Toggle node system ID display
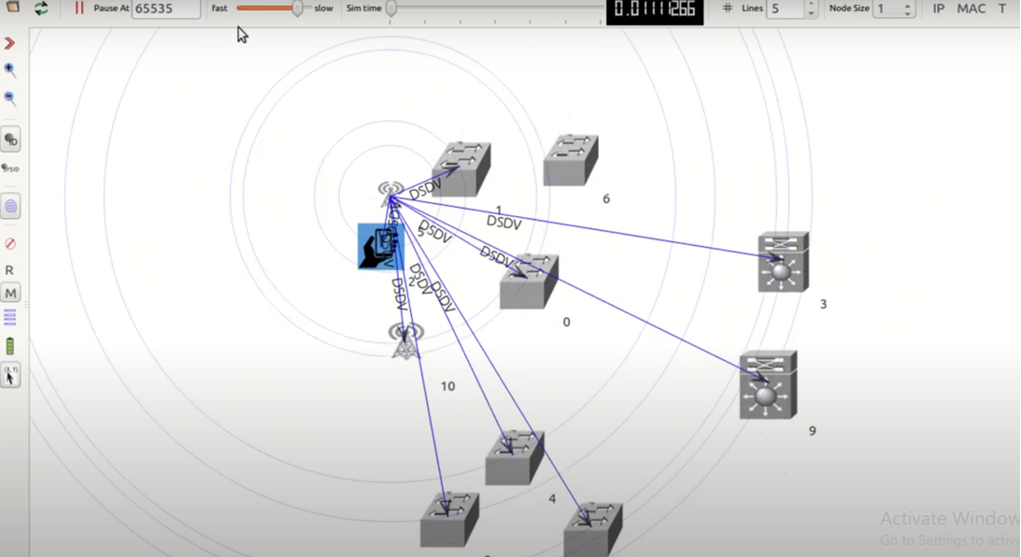Screen dimensions: 1021x557 click(x=10, y=169)
